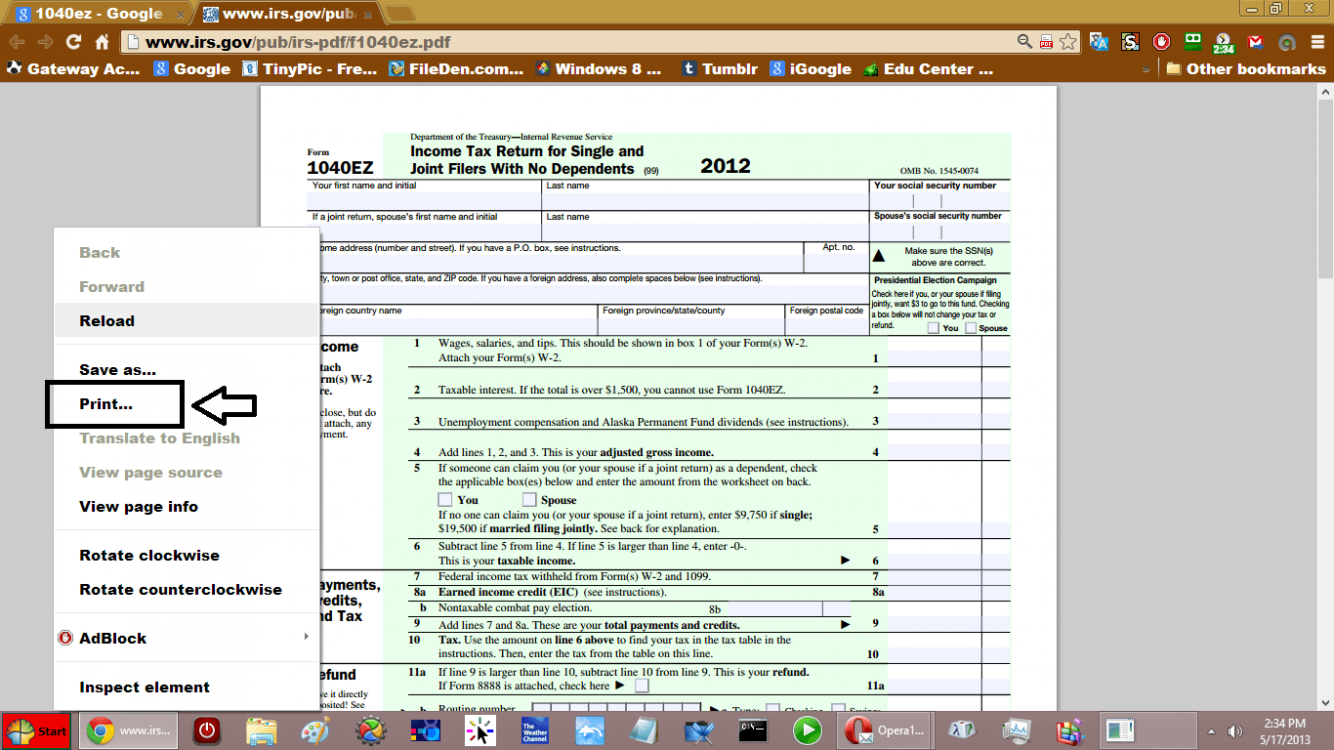The image size is (1334, 750).
Task: Open the Google bookmark
Action: [x=192, y=69]
